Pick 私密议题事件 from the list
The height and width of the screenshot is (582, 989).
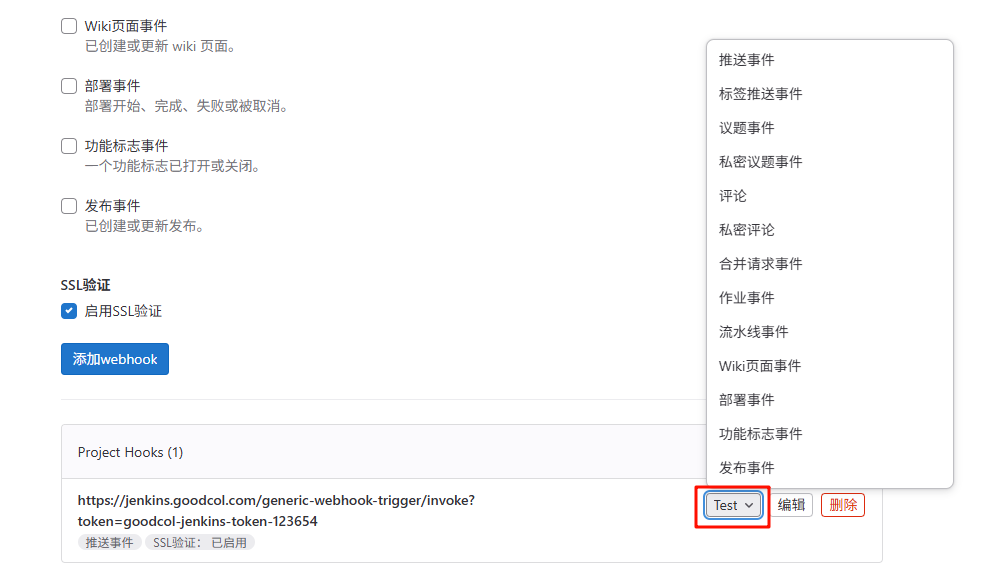coord(829,162)
